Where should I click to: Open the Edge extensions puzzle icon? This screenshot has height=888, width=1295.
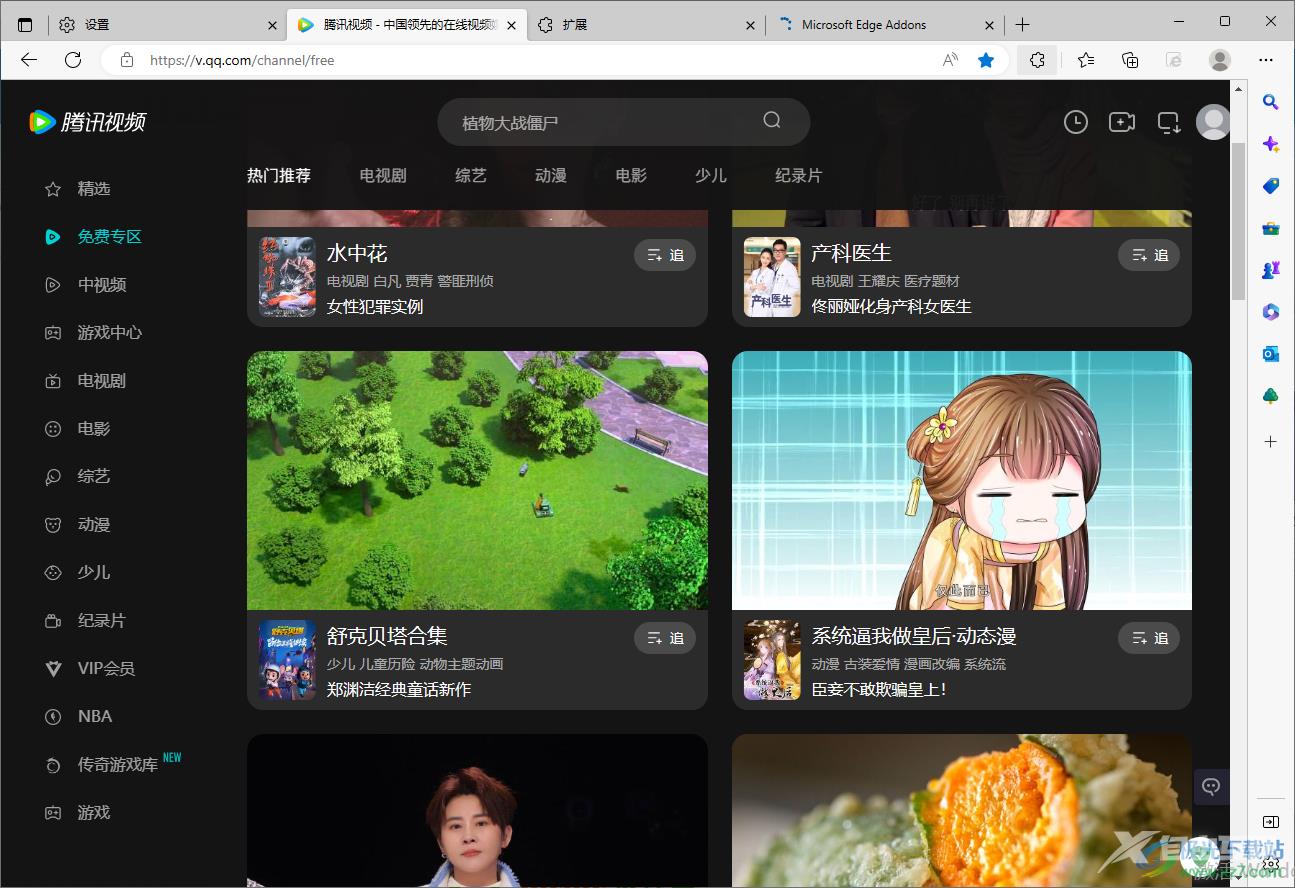(1037, 60)
